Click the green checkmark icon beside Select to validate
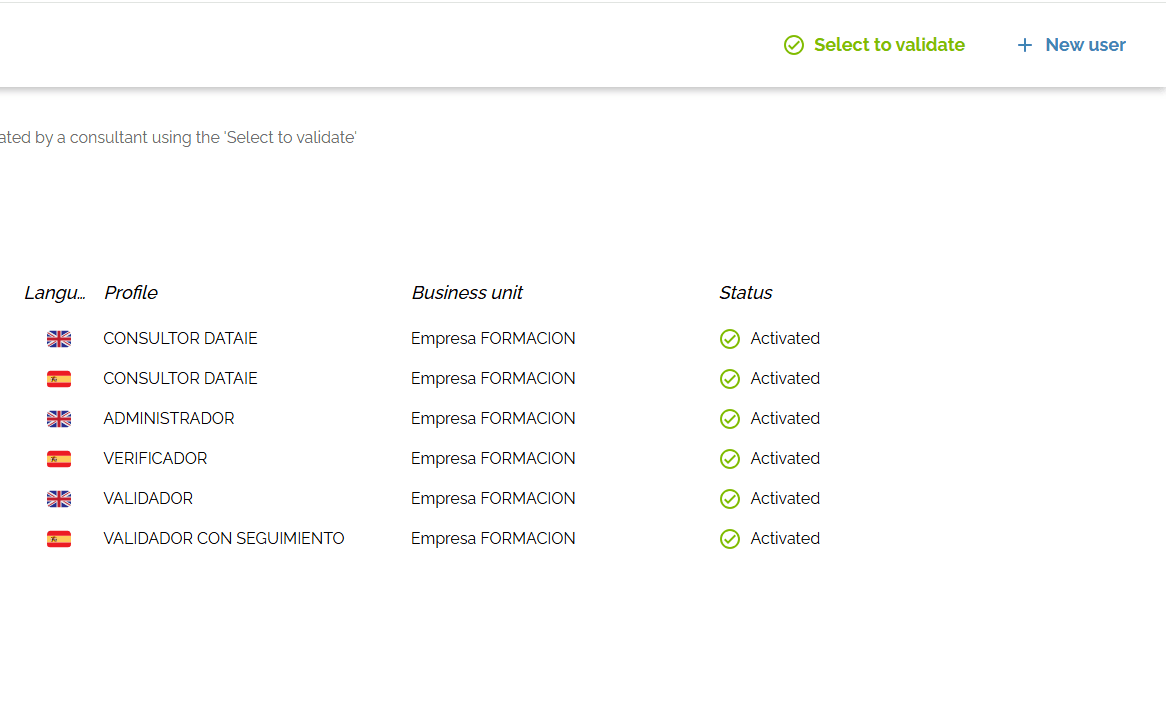 [793, 45]
